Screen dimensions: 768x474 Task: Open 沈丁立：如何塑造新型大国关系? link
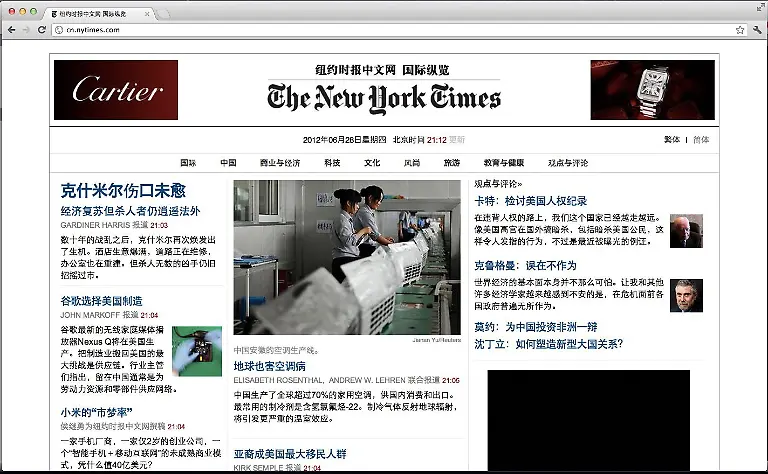[x=549, y=344]
